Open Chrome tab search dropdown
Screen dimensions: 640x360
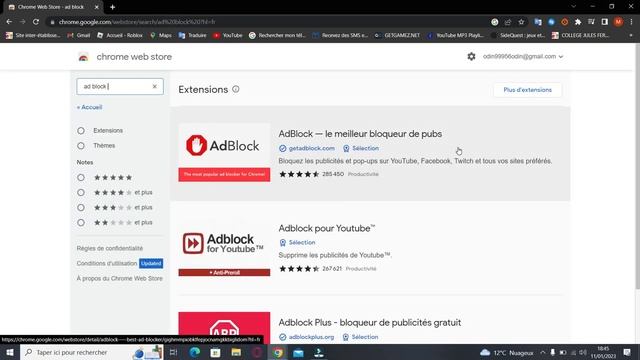point(573,7)
